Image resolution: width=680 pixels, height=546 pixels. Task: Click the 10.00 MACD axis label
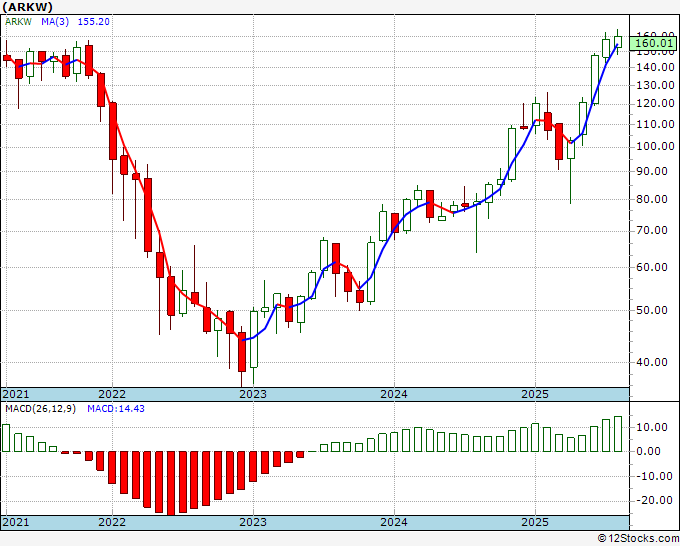click(x=654, y=428)
